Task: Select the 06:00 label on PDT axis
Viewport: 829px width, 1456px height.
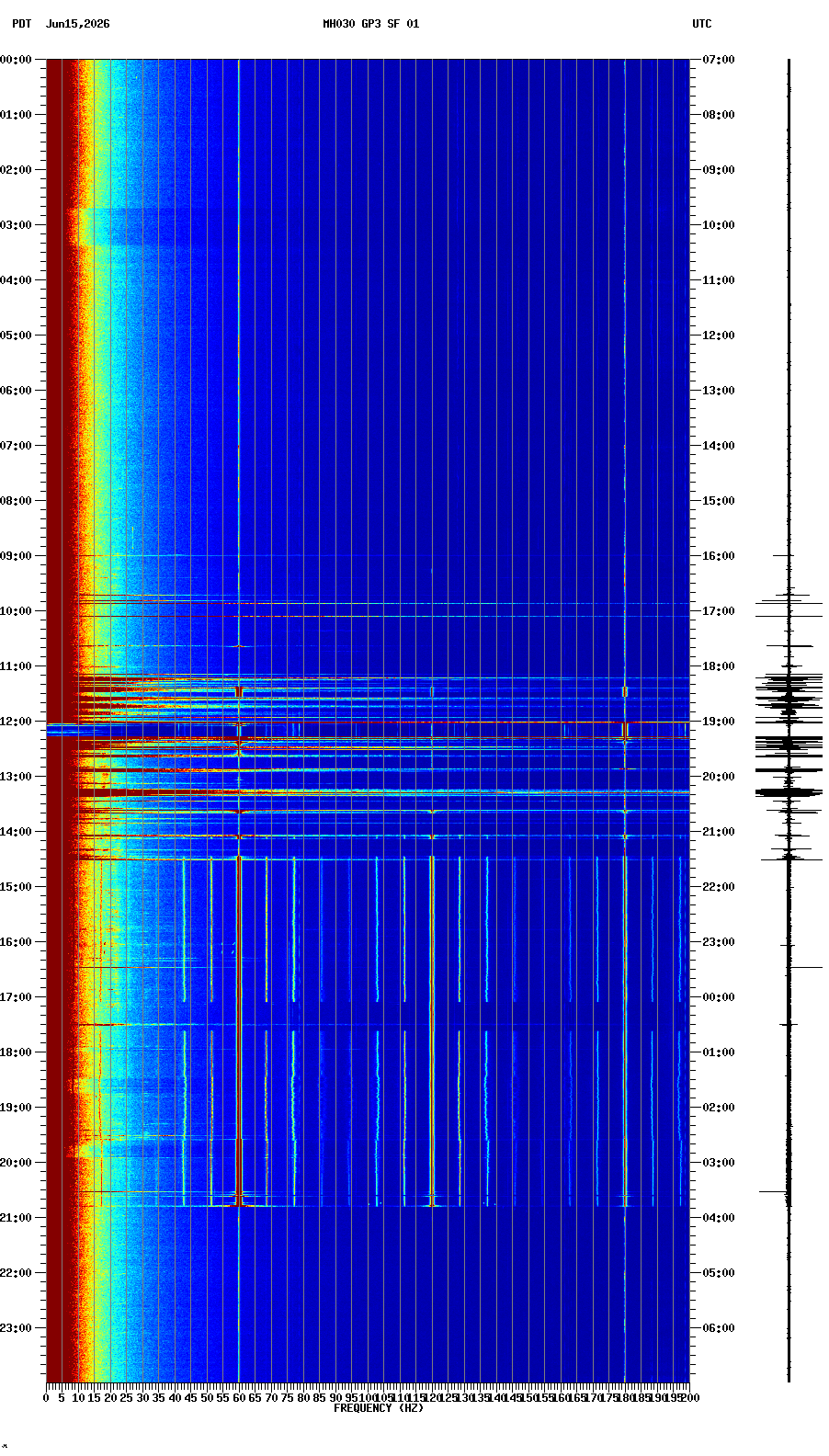Action: (x=16, y=391)
